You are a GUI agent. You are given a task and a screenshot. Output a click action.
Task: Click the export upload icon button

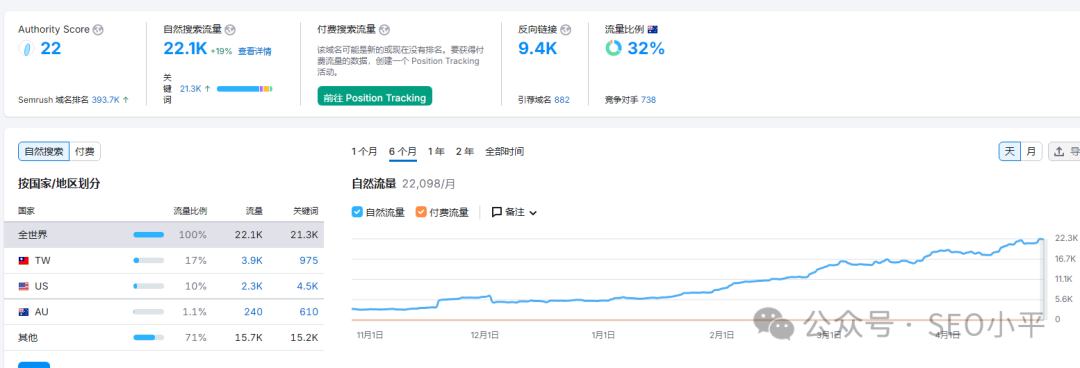(x=1064, y=152)
